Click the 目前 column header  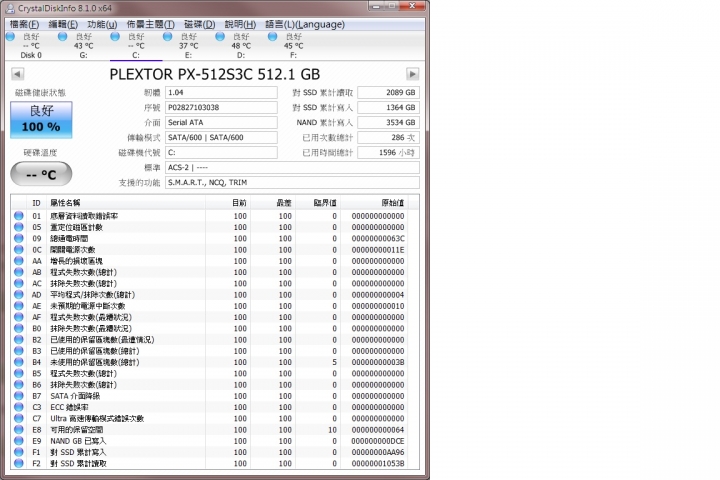click(228, 203)
